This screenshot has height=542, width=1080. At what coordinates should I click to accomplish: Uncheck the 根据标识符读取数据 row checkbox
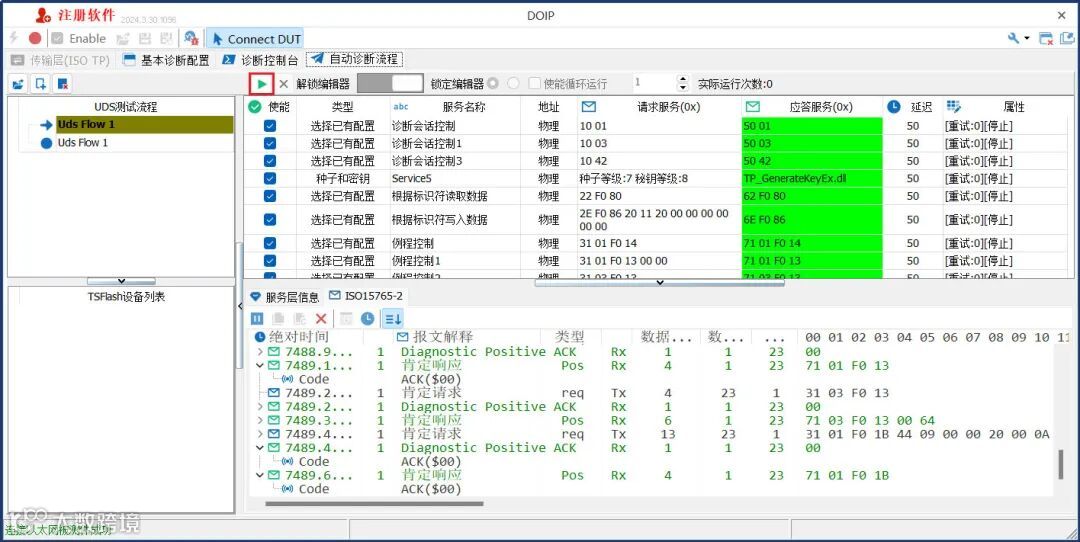click(270, 196)
